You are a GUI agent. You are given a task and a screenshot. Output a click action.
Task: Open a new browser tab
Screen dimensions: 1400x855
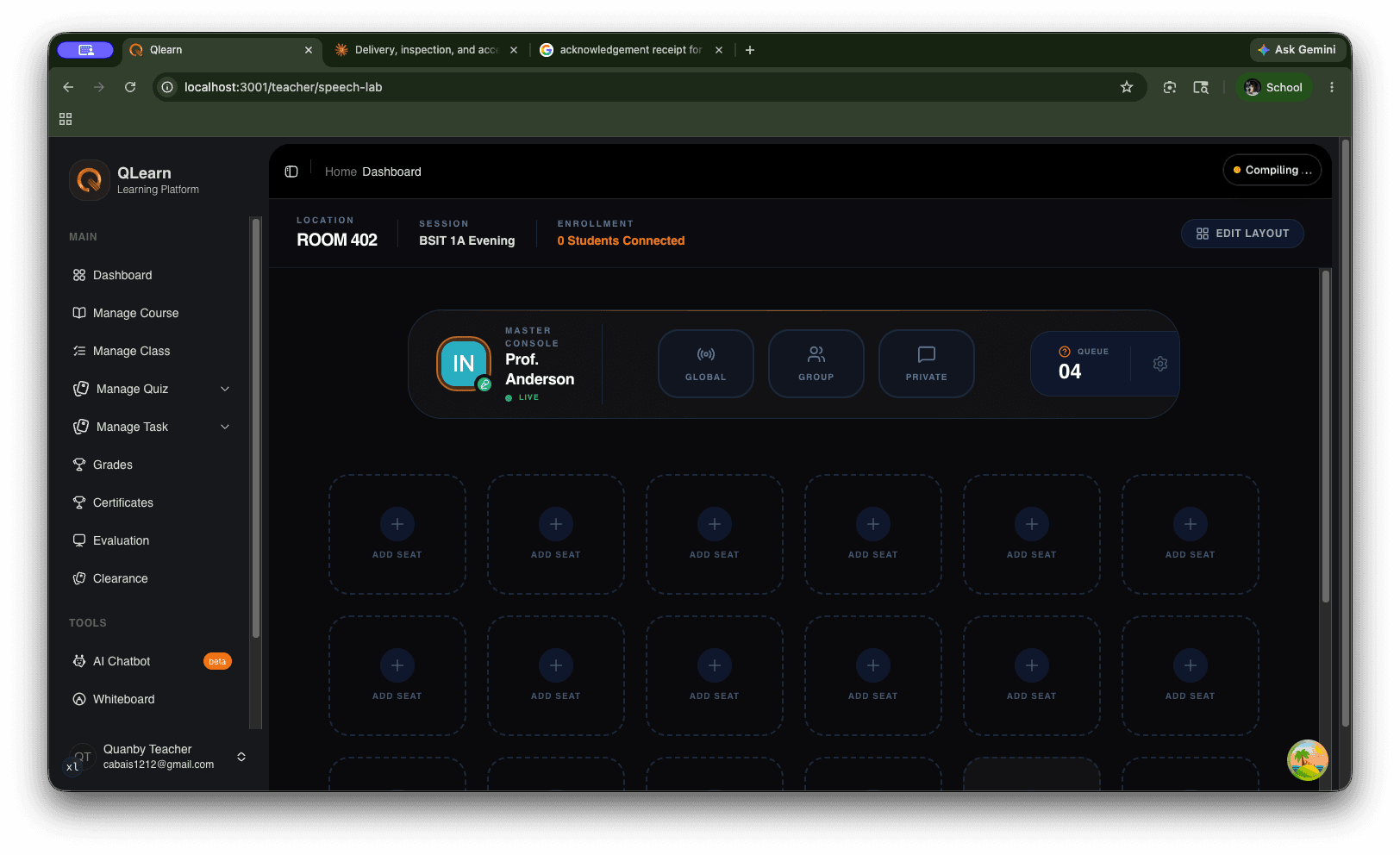click(750, 50)
